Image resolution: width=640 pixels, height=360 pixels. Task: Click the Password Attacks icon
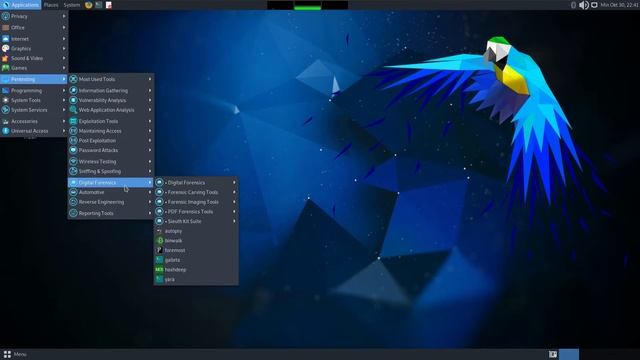tap(73, 150)
